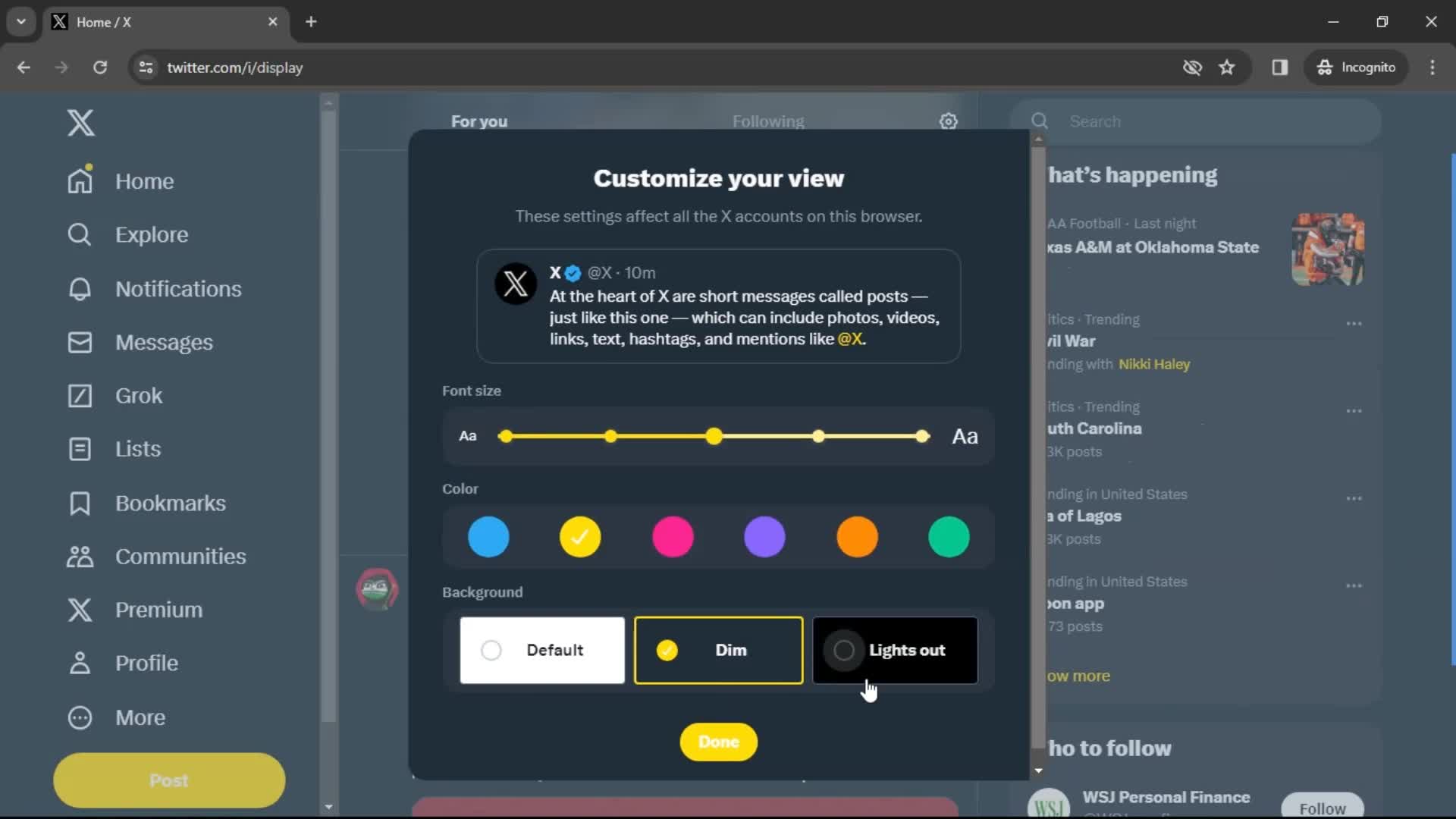Open Home feed from sidebar
Screen dimensions: 1456x819
click(x=144, y=180)
